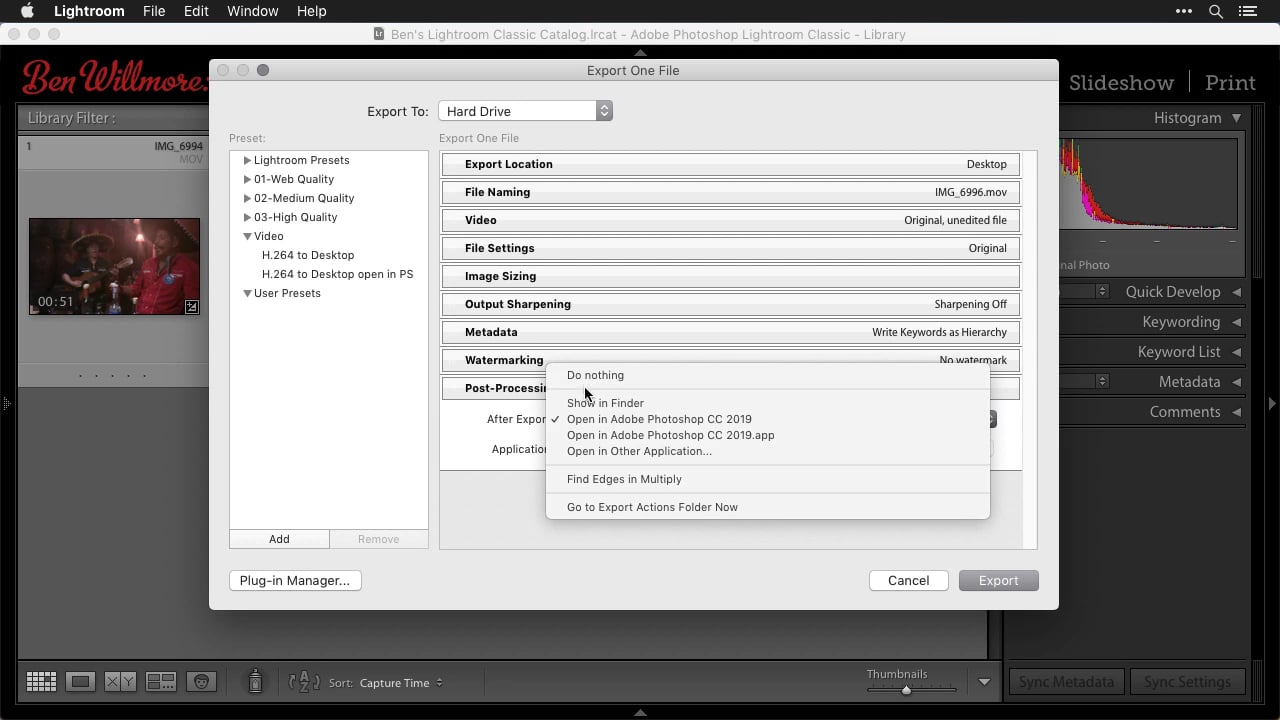Collapse the User Presets folder
The height and width of the screenshot is (720, 1280).
tap(247, 293)
